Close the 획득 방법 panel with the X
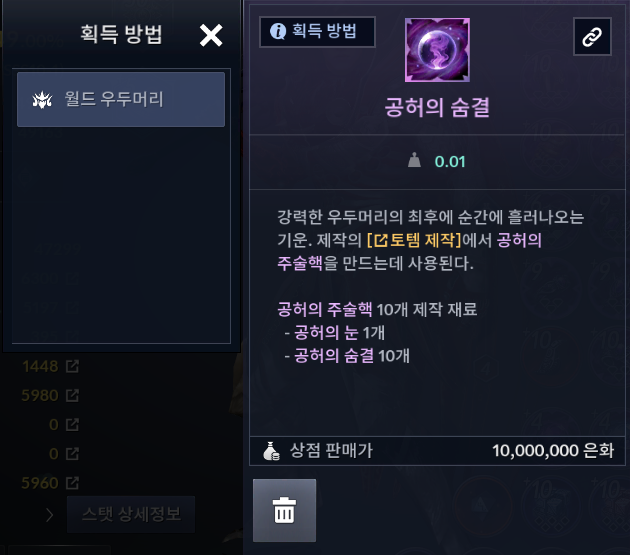630x555 pixels. (211, 35)
